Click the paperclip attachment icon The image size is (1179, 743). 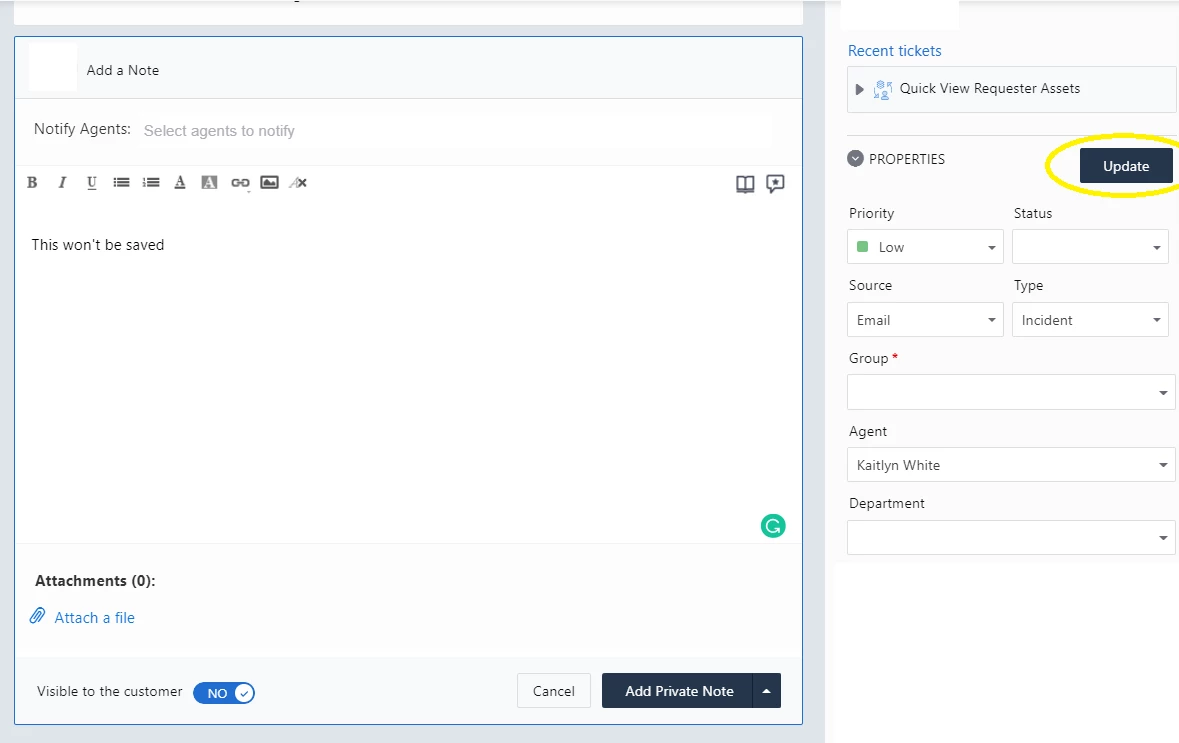click(38, 616)
